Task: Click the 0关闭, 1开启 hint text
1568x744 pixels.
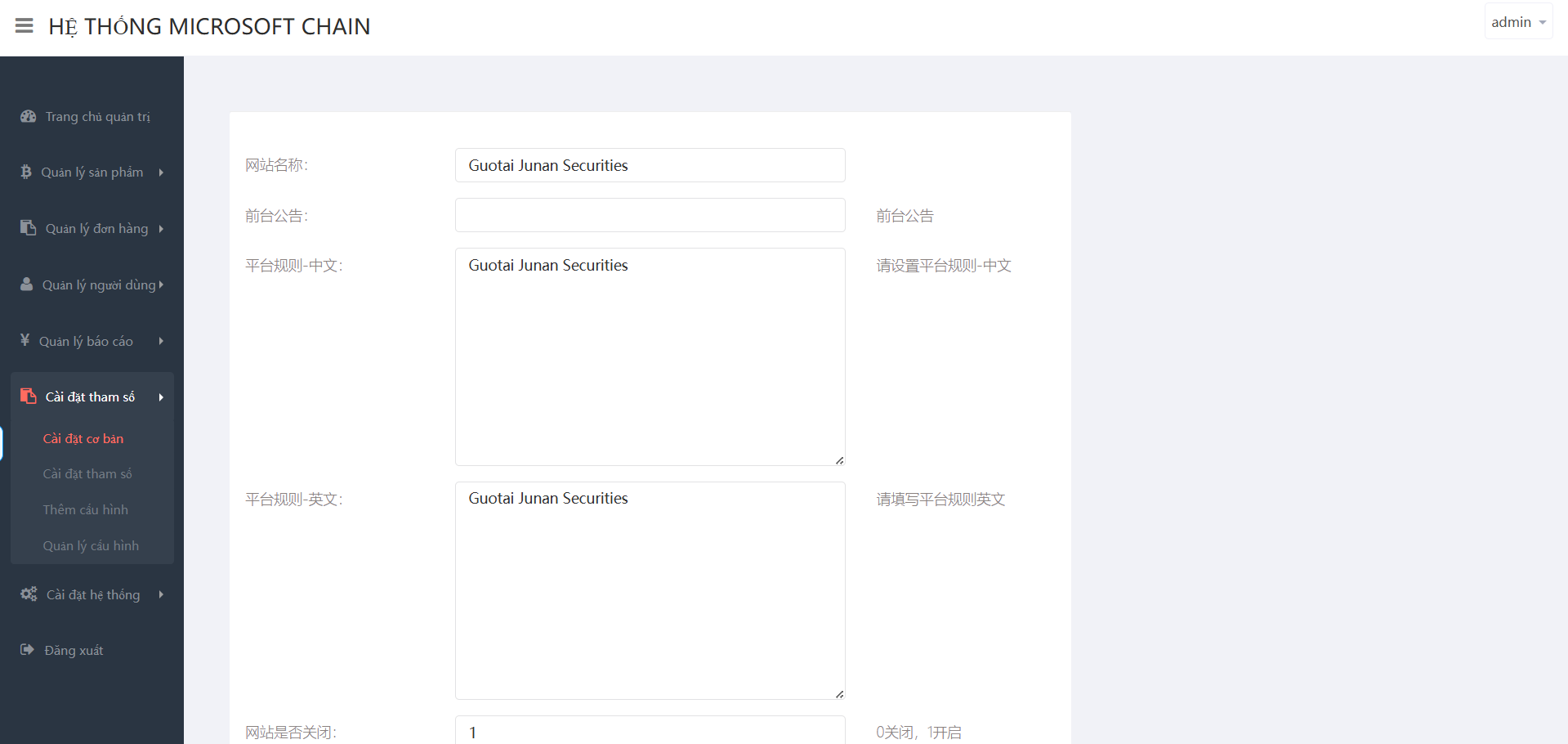Action: pos(918,733)
